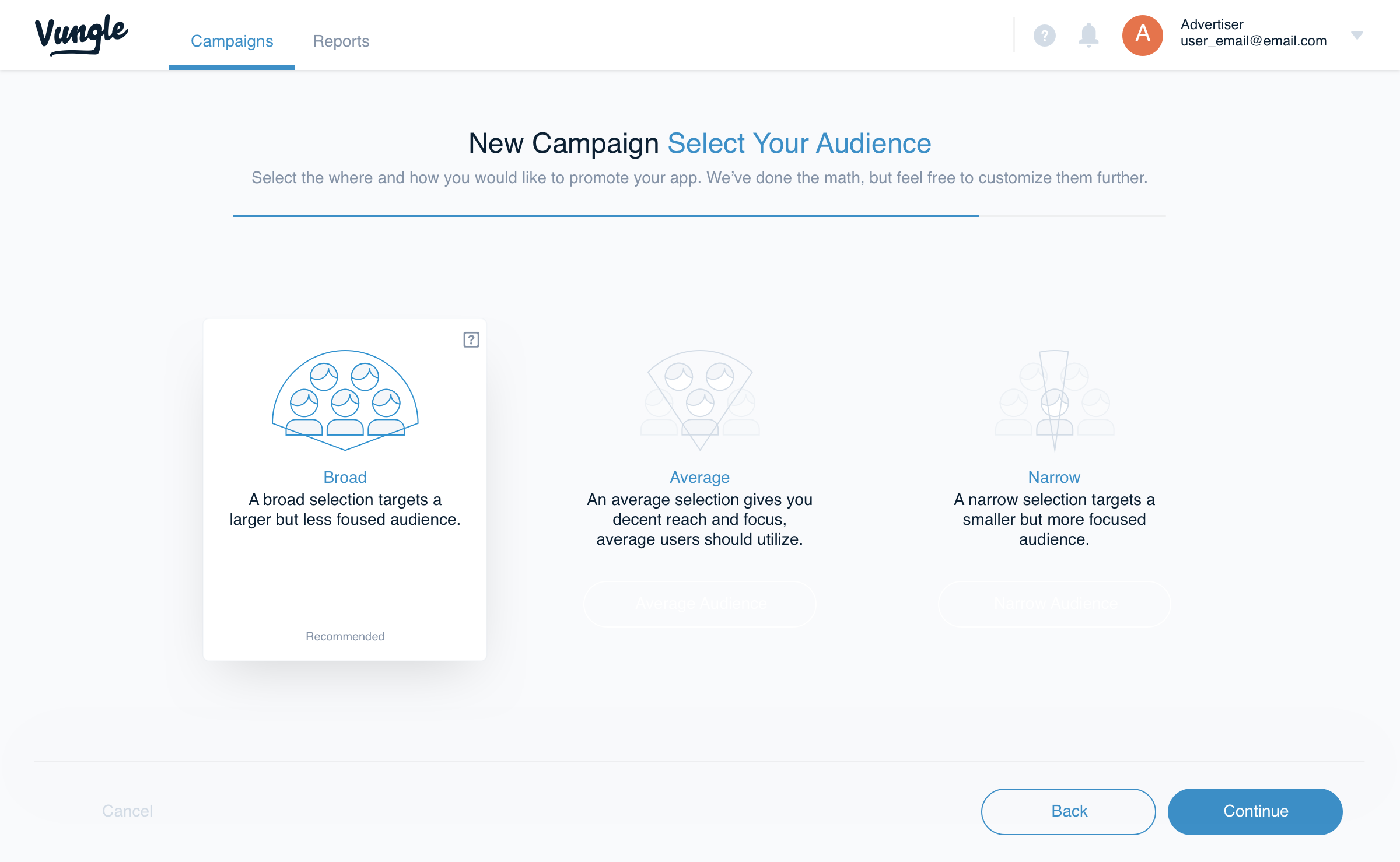Open the user_email@email.com account menu

tap(1254, 41)
